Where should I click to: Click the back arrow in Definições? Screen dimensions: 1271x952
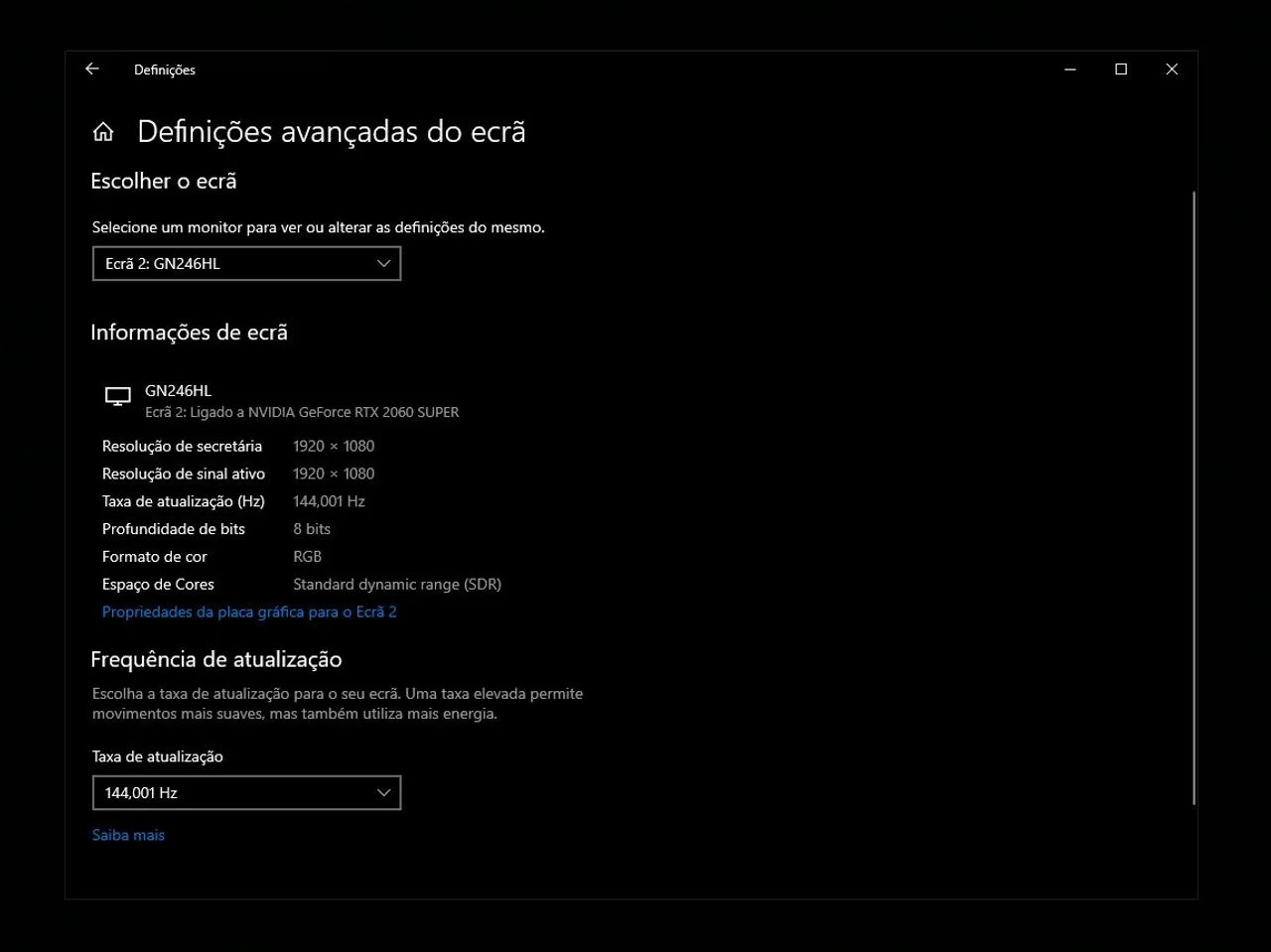91,68
